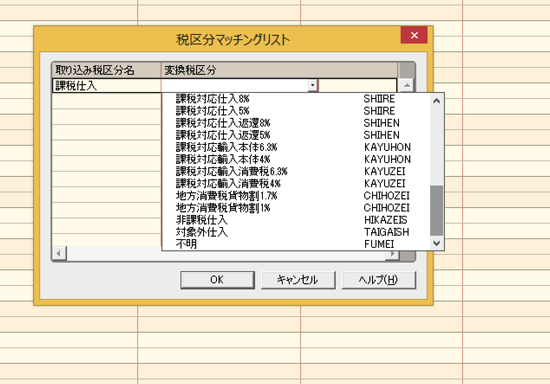
Task: Close the 税区分マッチングリスト dialog
Action: pos(414,35)
